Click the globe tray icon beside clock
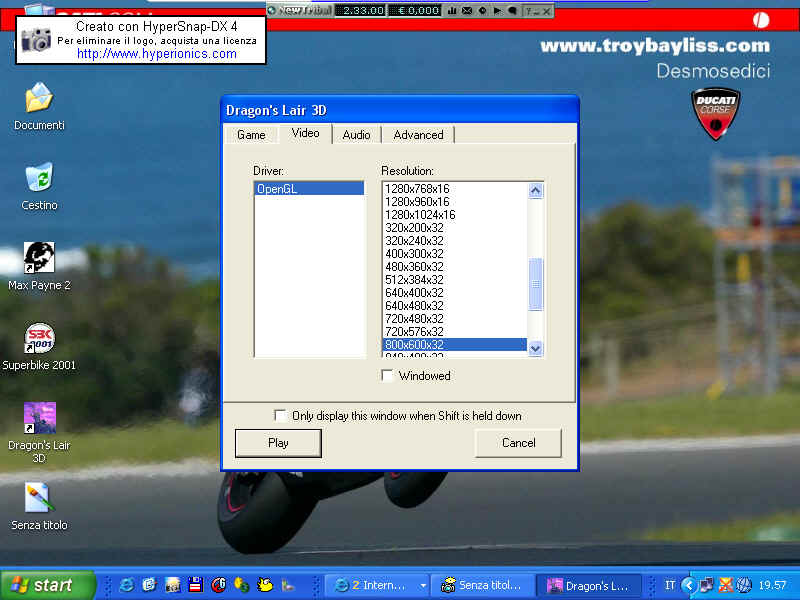Viewport: 800px width, 600px height. [744, 585]
